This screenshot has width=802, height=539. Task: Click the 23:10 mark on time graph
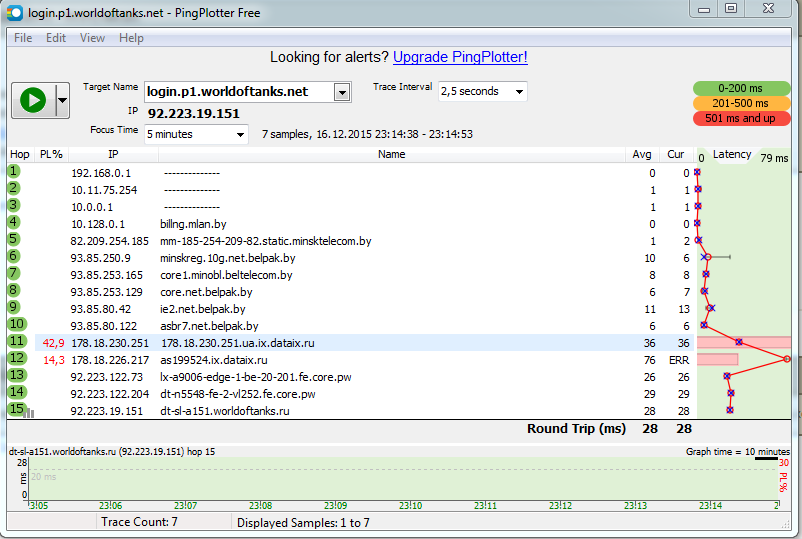(x=410, y=505)
